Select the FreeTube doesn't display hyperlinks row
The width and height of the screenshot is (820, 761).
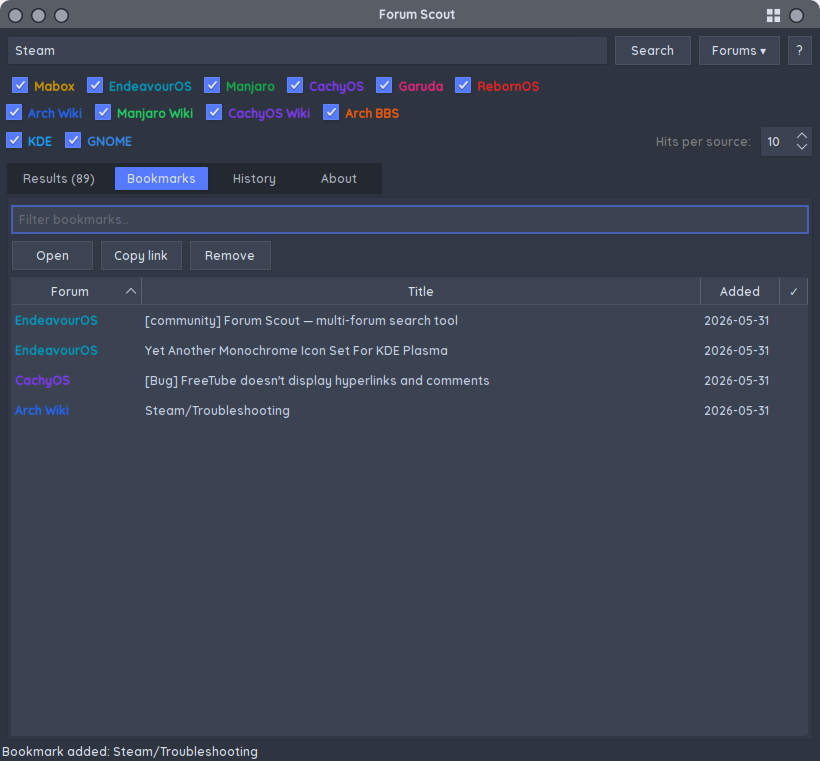click(x=409, y=381)
